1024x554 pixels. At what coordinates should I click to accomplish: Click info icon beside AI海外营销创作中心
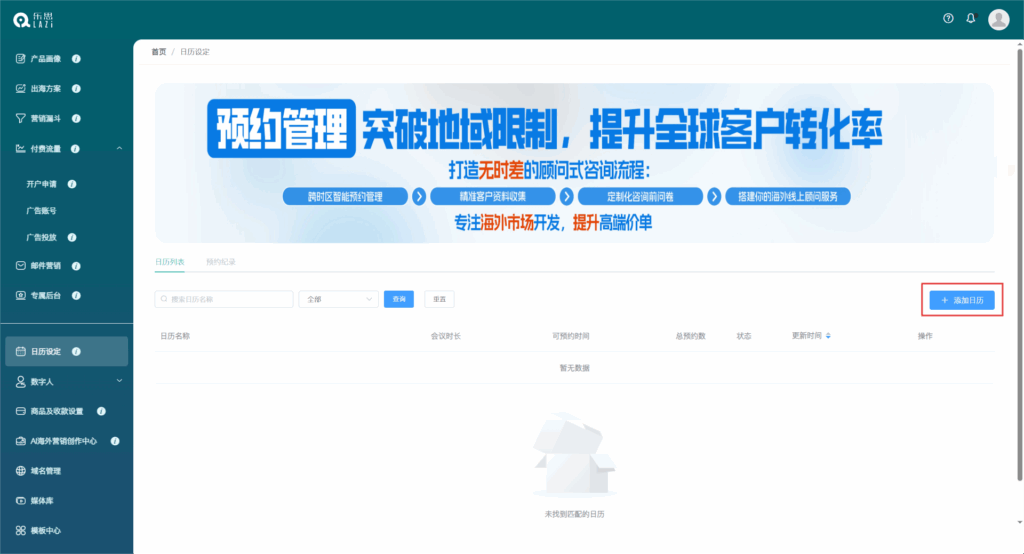[115, 441]
